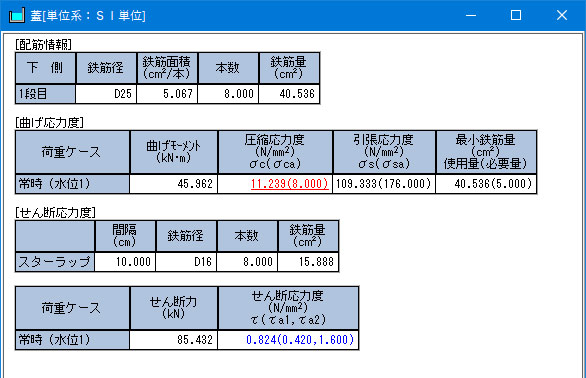Image resolution: width=586 pixels, height=378 pixels.
Task: Select the D25 rebar diameter cell
Action: point(106,94)
